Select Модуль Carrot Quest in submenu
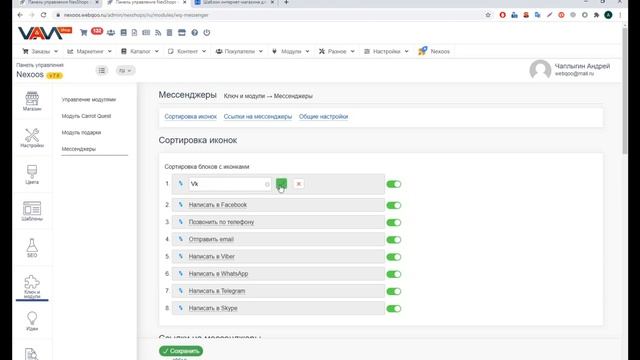 (x=86, y=116)
